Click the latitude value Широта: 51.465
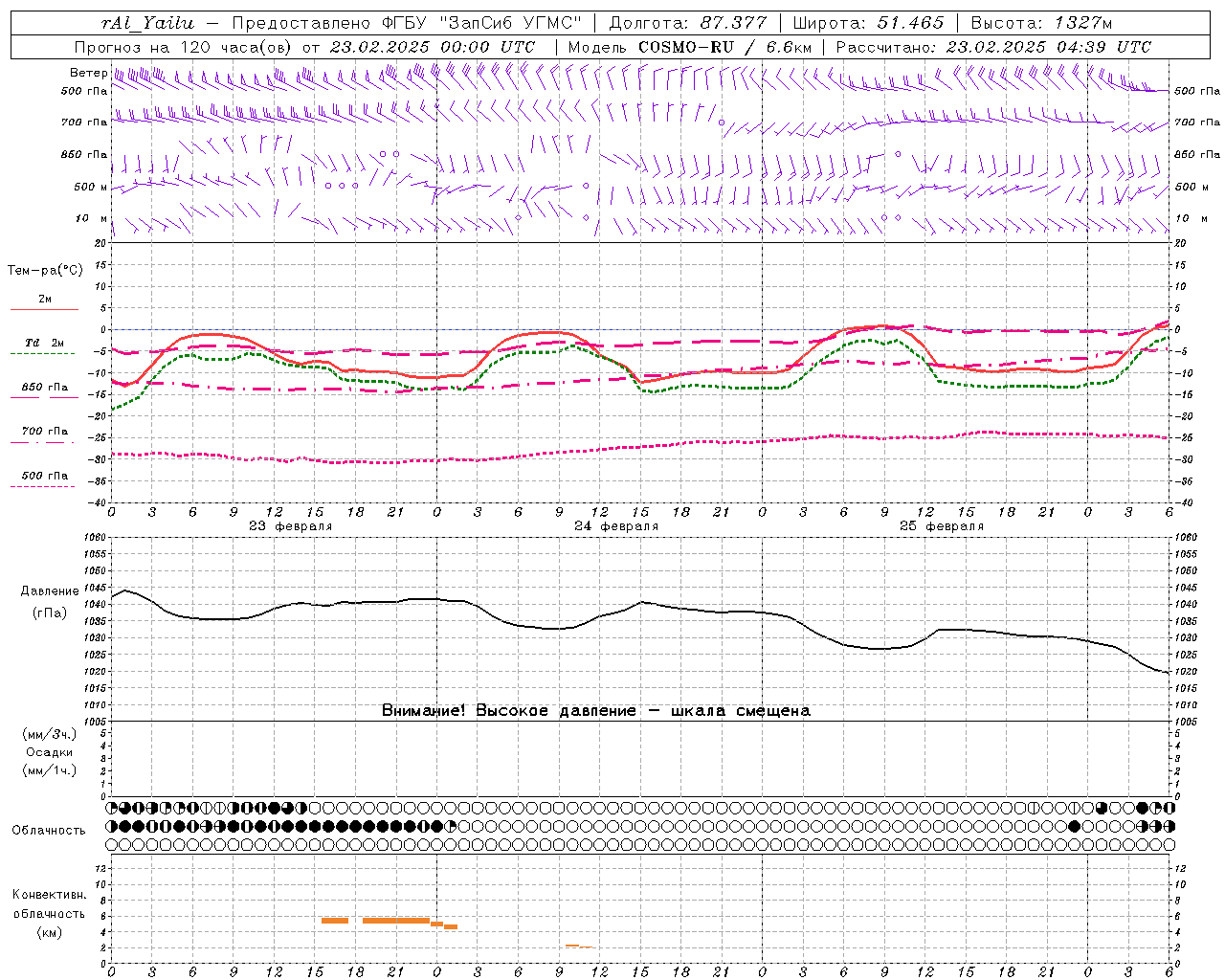The height and width of the screenshot is (980, 1225). coord(868,23)
